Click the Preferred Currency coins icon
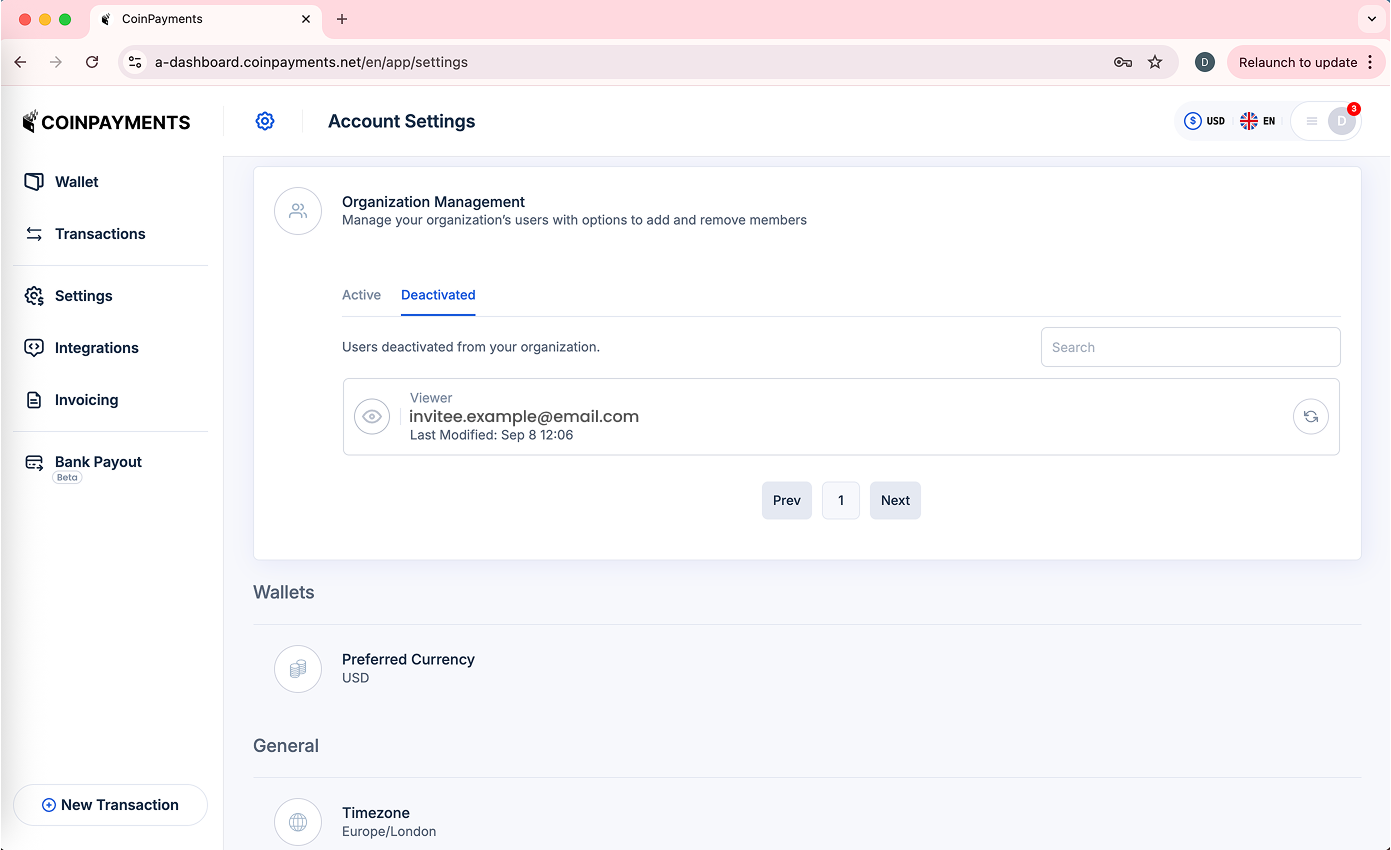 tap(298, 669)
